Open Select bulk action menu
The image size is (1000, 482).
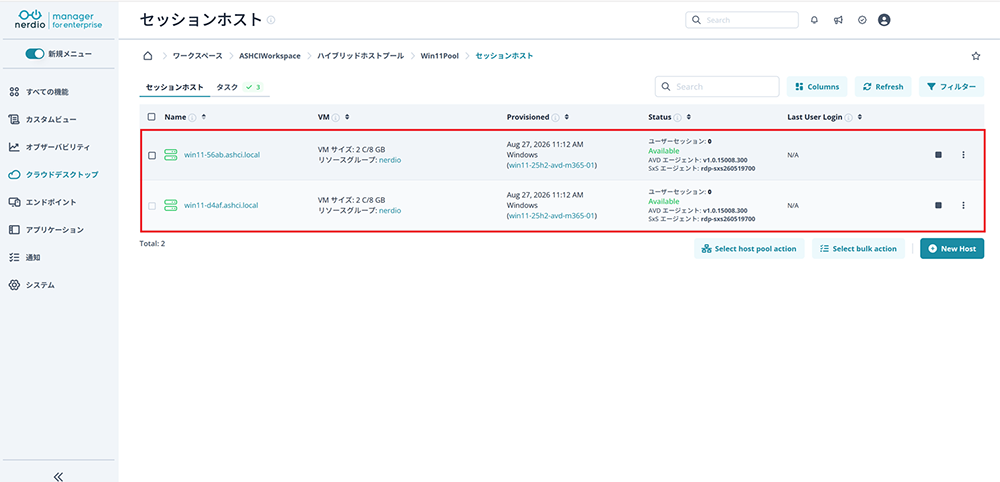[858, 249]
